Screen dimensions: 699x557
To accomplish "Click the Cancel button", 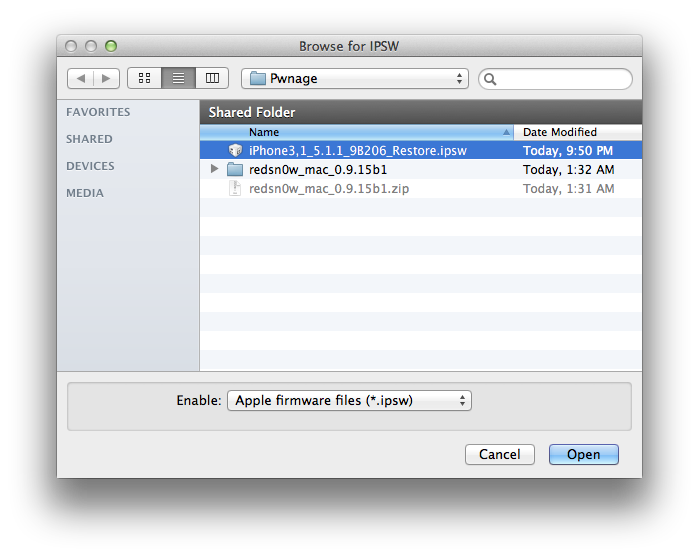I will click(500, 454).
